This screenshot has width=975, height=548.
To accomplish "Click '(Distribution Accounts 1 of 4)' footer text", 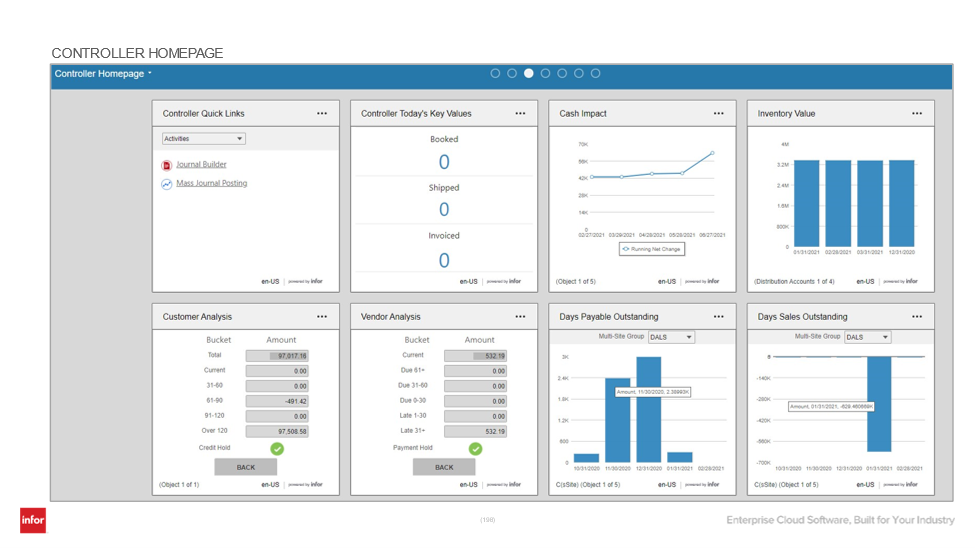I will [x=794, y=282].
